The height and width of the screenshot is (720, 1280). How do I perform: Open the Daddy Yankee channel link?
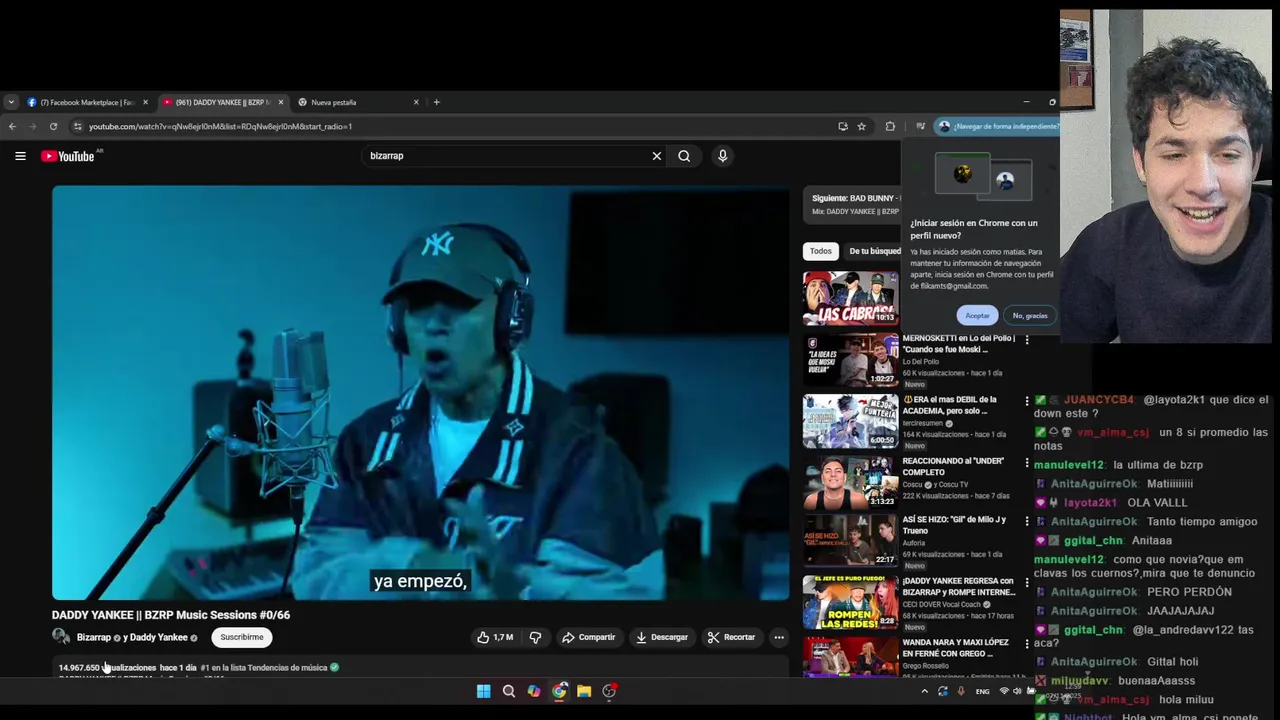coord(158,637)
